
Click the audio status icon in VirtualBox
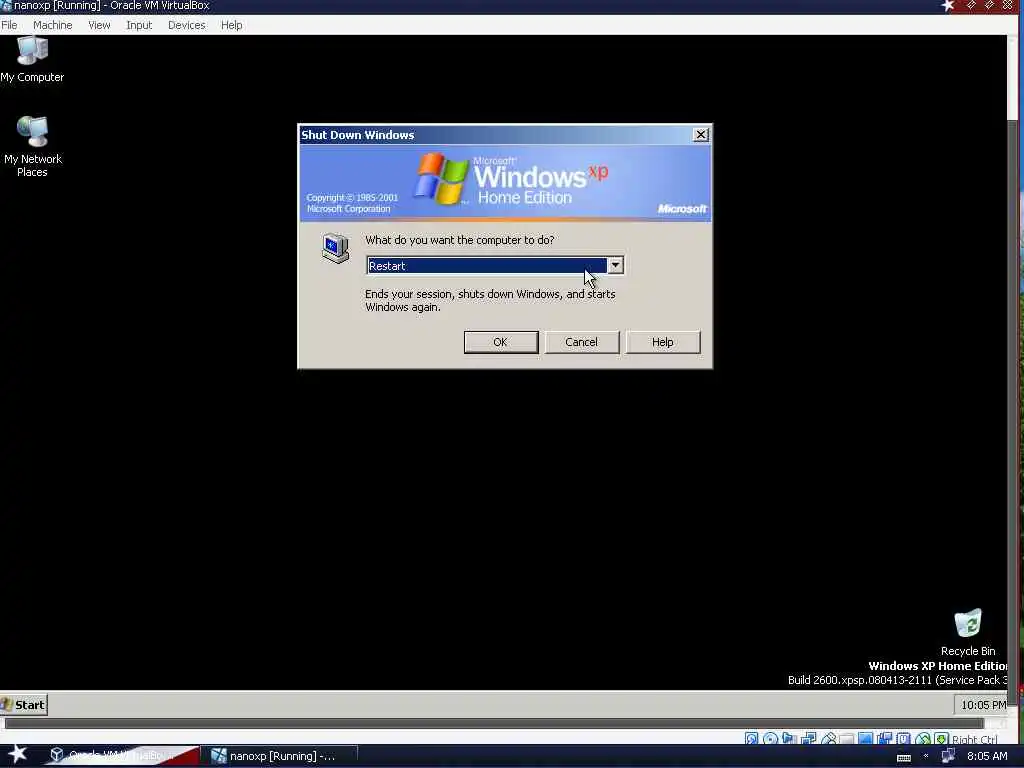789,739
